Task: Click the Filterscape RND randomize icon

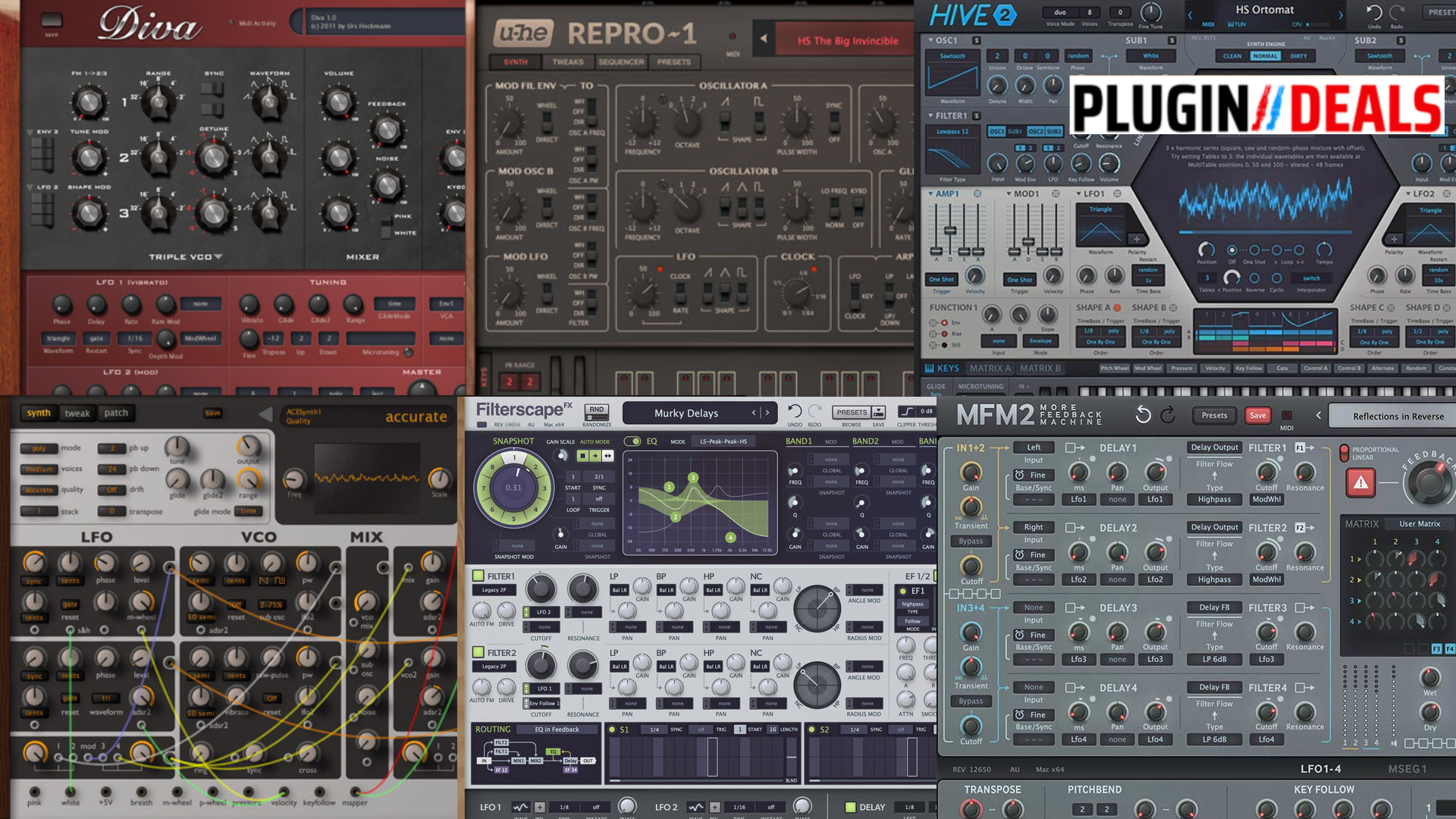Action: 597,409
